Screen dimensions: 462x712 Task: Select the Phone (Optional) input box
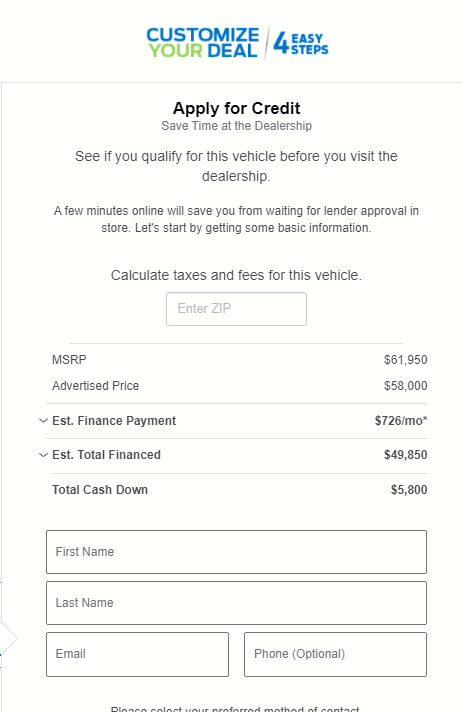(x=335, y=654)
